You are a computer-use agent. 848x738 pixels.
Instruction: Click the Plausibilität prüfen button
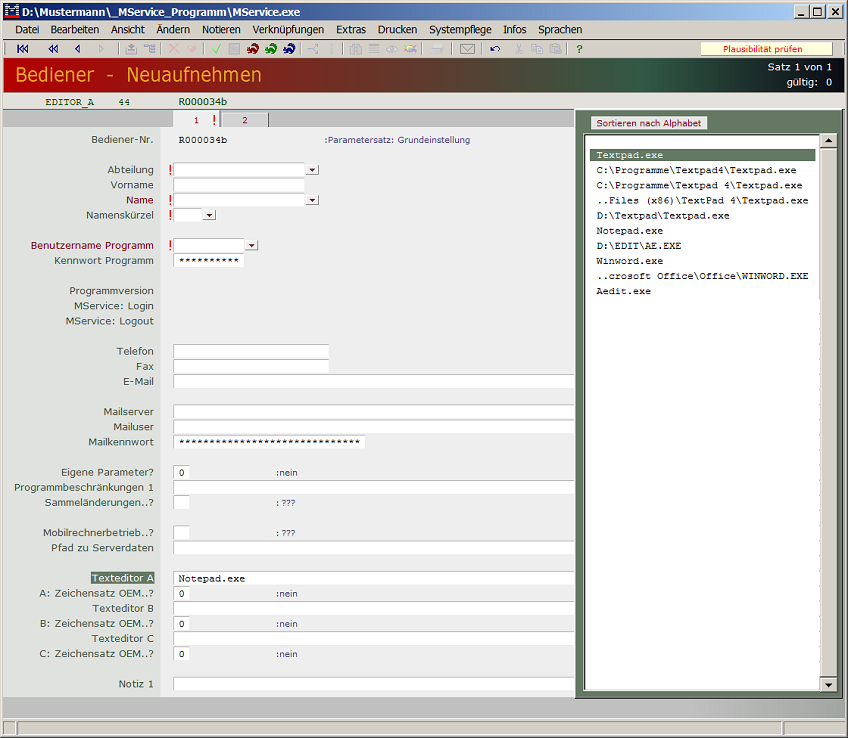point(763,49)
